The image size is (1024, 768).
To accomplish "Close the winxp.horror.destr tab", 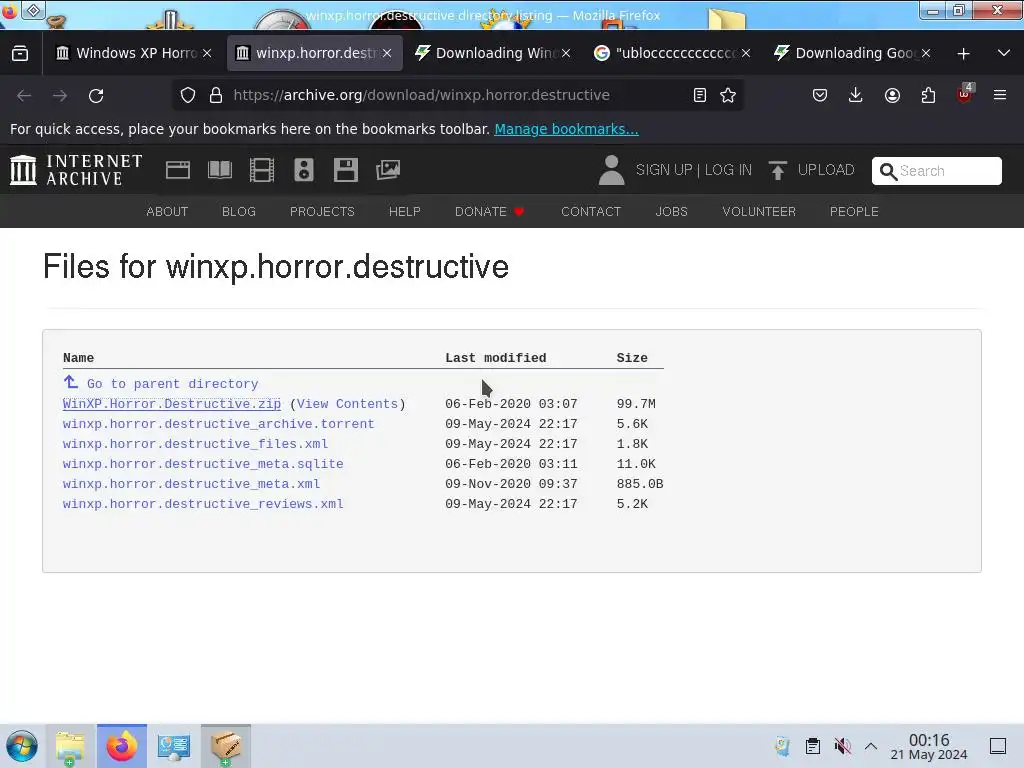I will tap(387, 53).
